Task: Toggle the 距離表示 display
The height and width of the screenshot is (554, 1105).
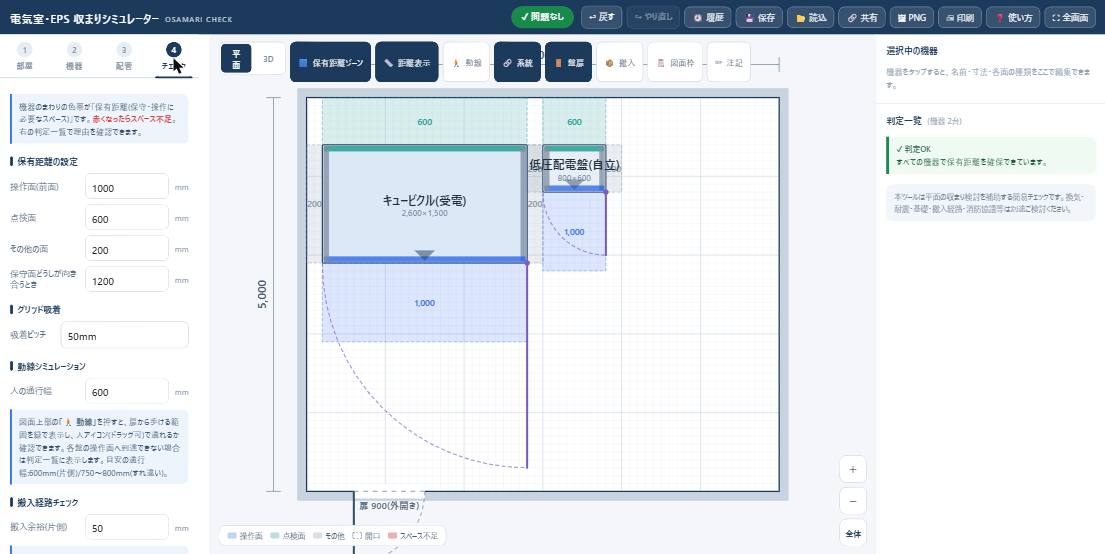Action: [407, 63]
